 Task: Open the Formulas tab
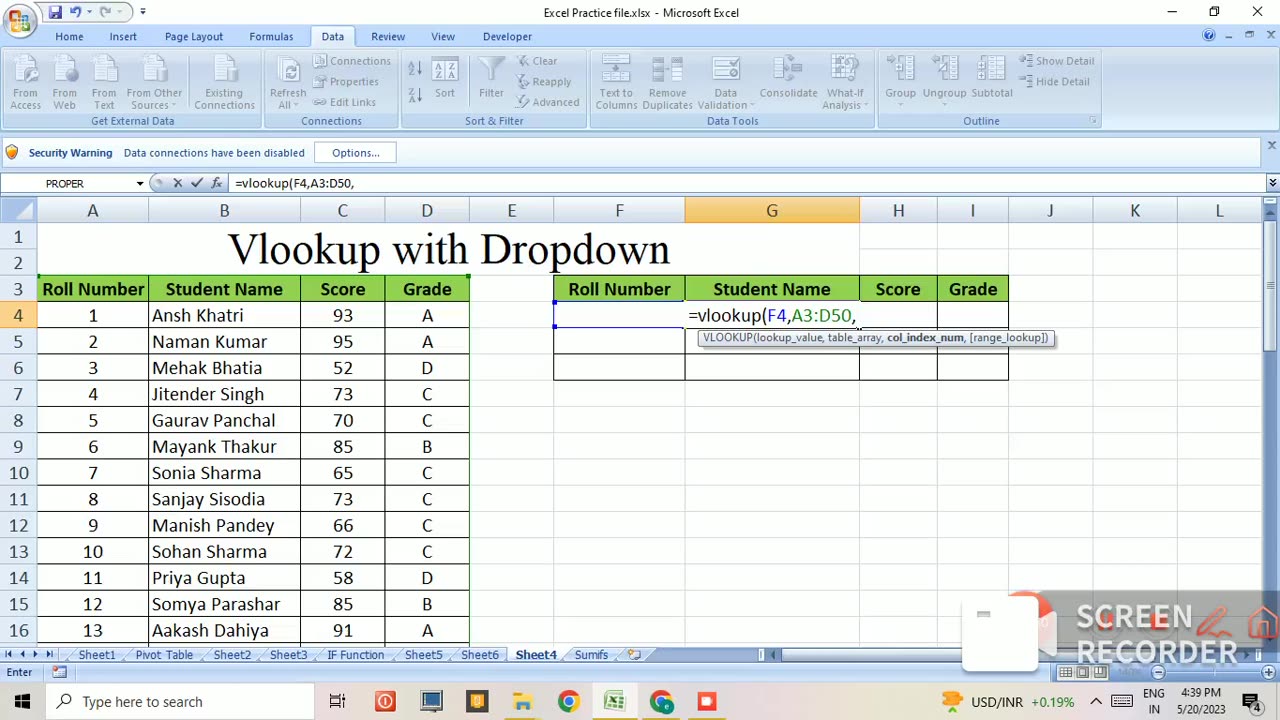pyautogui.click(x=271, y=37)
